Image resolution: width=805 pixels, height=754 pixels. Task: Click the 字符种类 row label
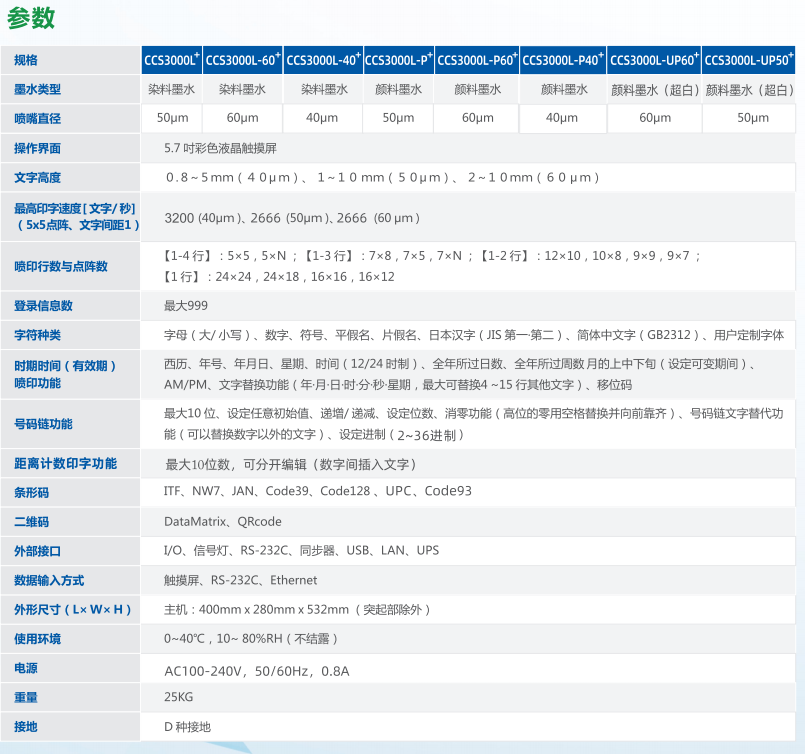[37, 335]
